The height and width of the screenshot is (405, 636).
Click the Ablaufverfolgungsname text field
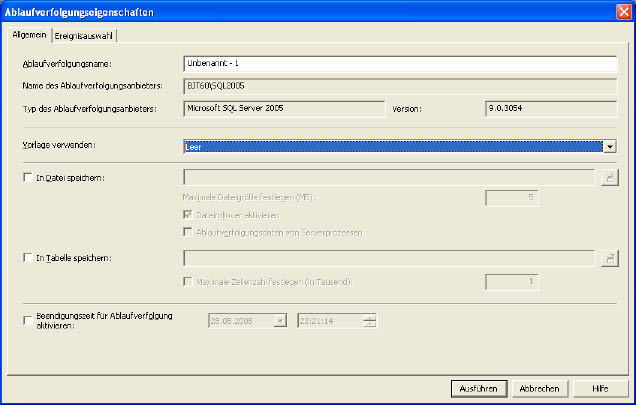point(400,64)
